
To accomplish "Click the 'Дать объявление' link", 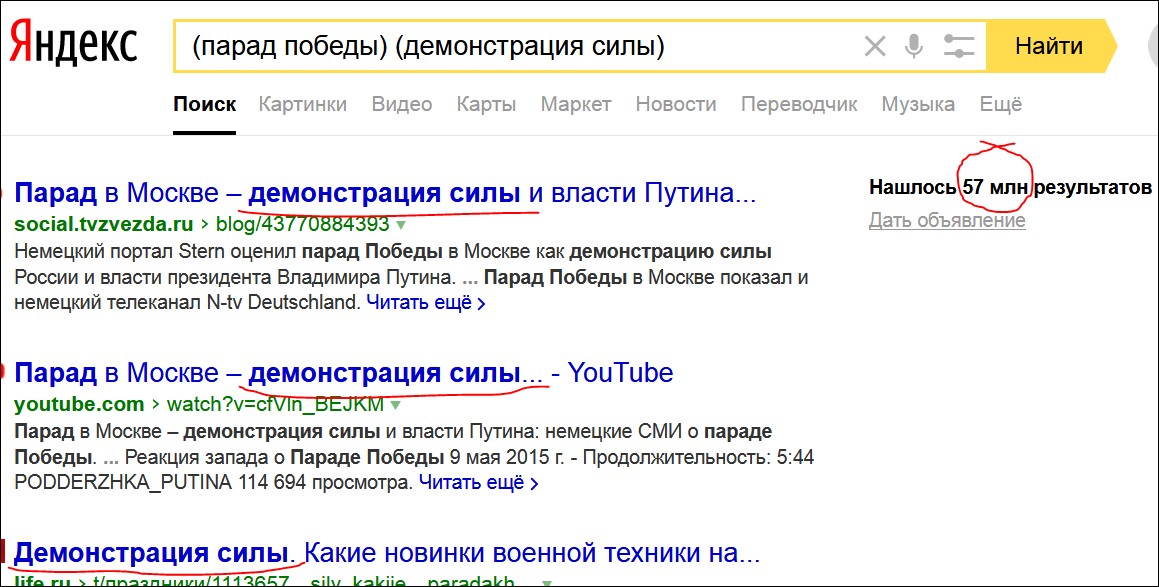I will tap(947, 220).
